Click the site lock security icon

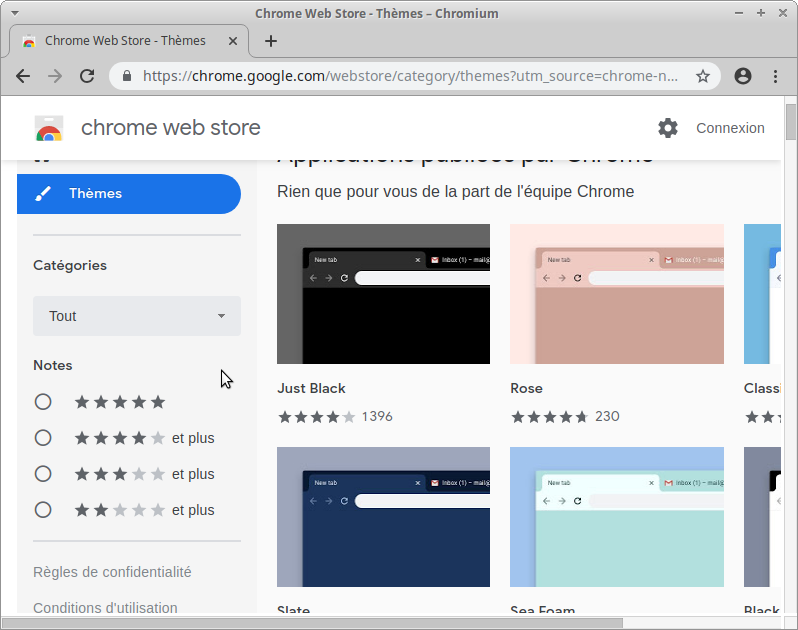(127, 76)
